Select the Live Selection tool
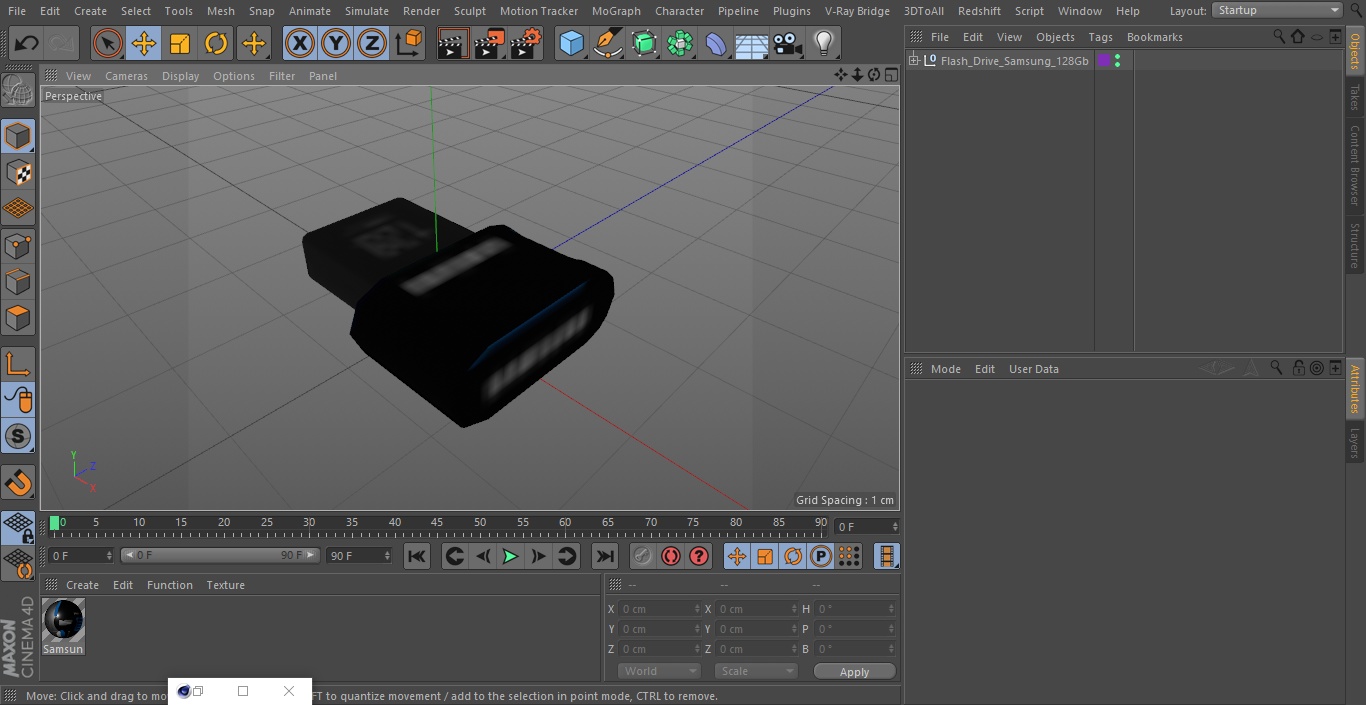This screenshot has height=705, width=1366. [108, 43]
